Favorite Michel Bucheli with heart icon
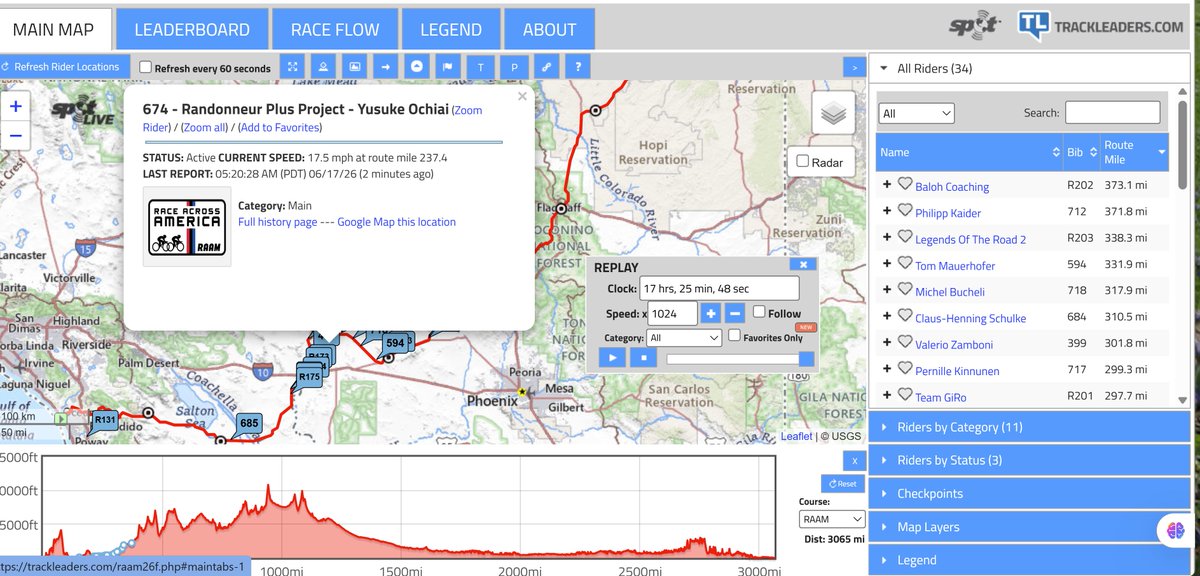 tap(904, 290)
